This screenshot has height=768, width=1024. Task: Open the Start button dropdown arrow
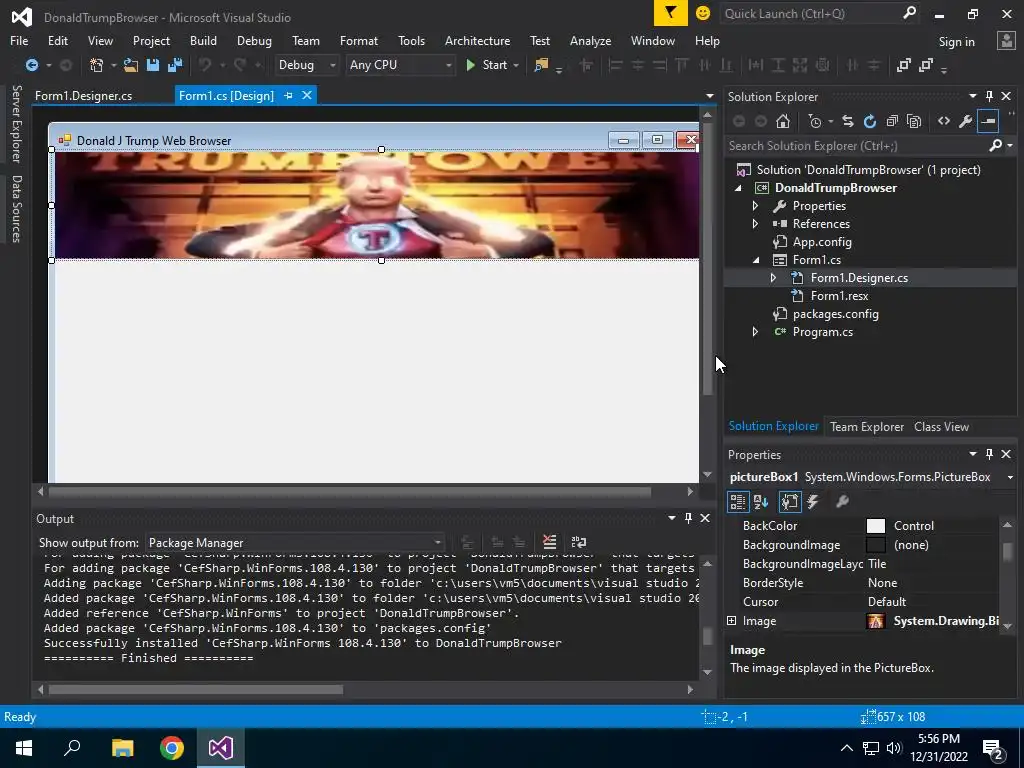[516, 65]
